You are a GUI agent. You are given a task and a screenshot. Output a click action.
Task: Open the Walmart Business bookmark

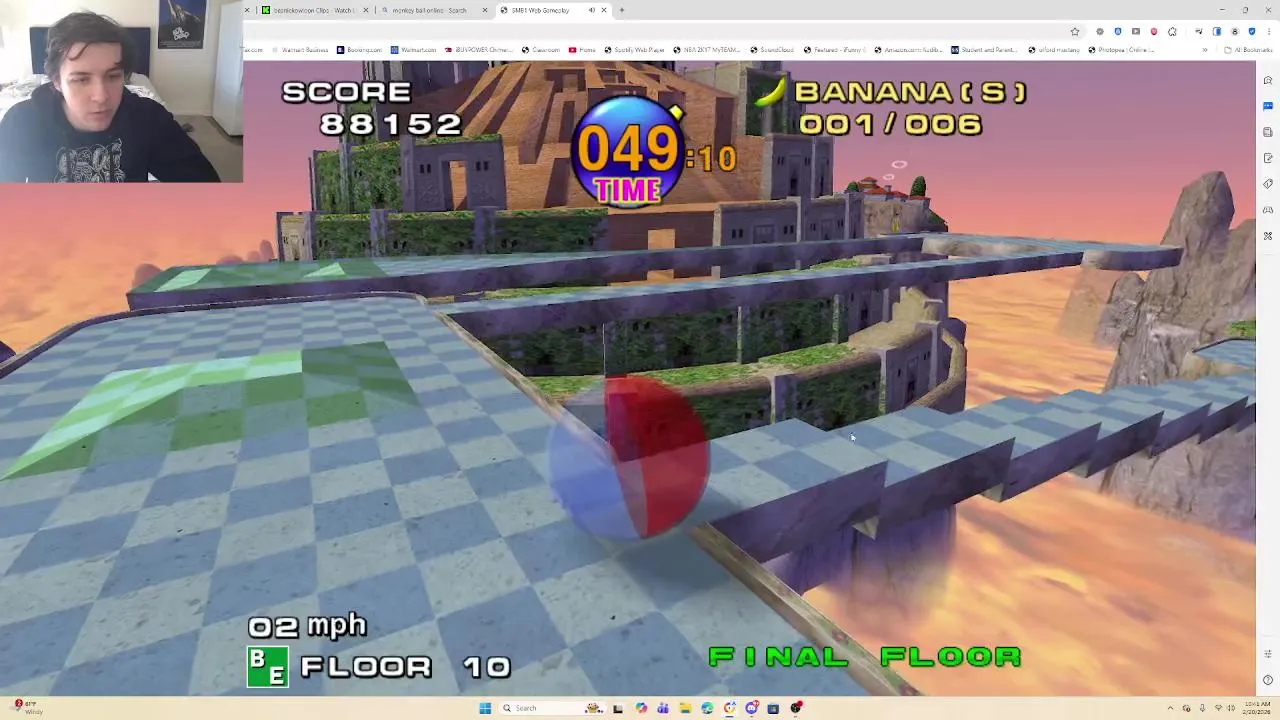(x=300, y=50)
